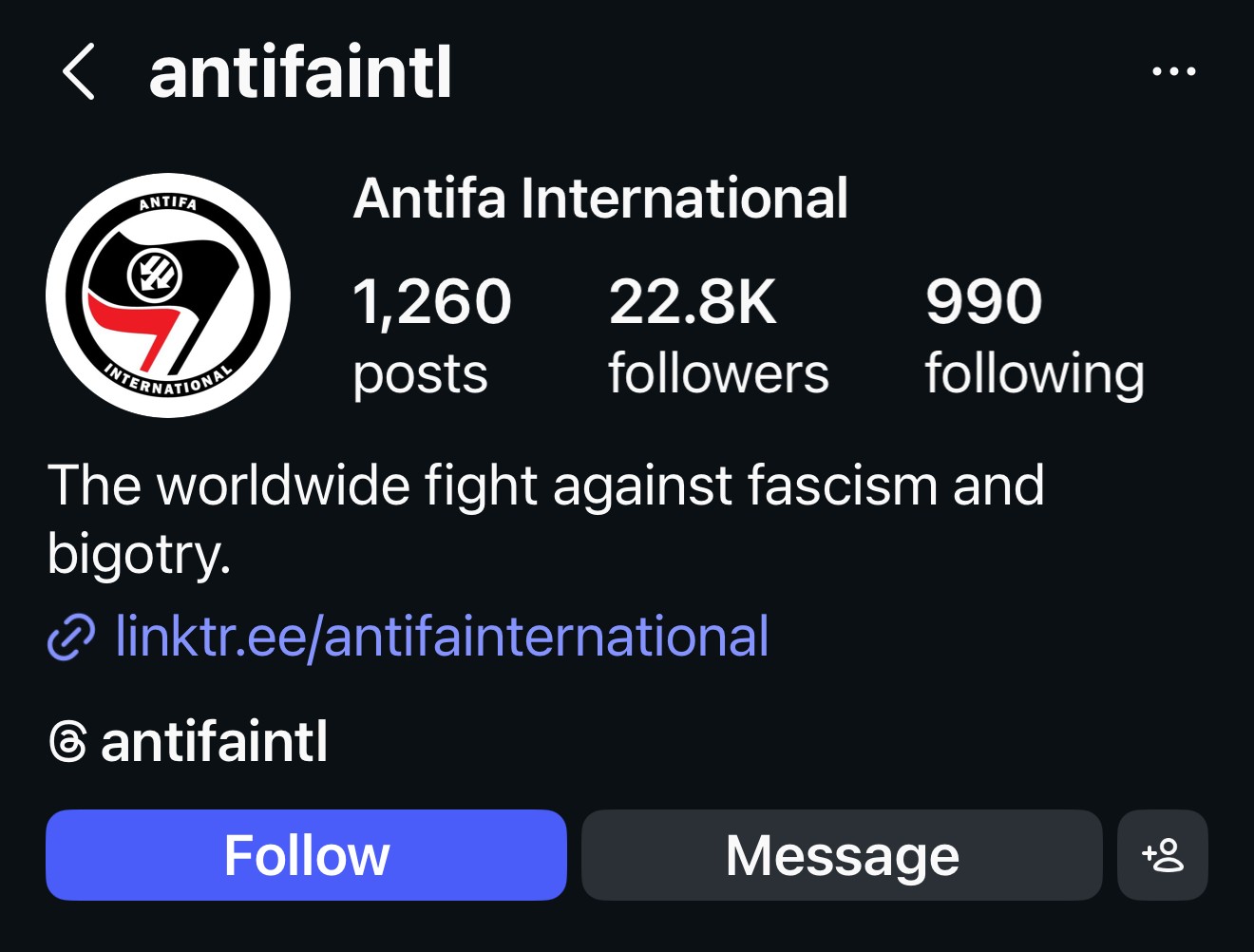
Task: Tap the 1,260 posts number
Action: (x=432, y=302)
